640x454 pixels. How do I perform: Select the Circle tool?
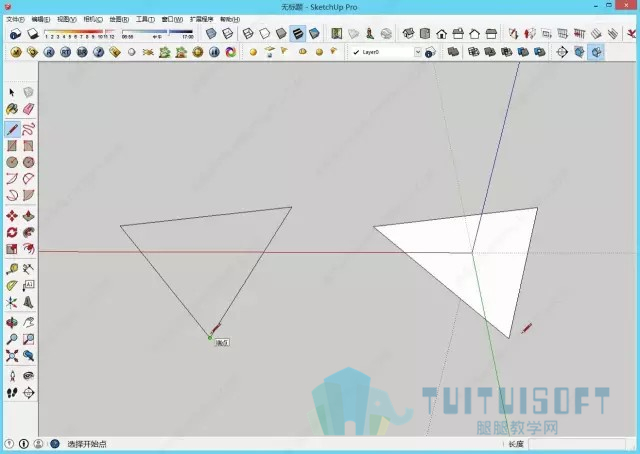12,162
